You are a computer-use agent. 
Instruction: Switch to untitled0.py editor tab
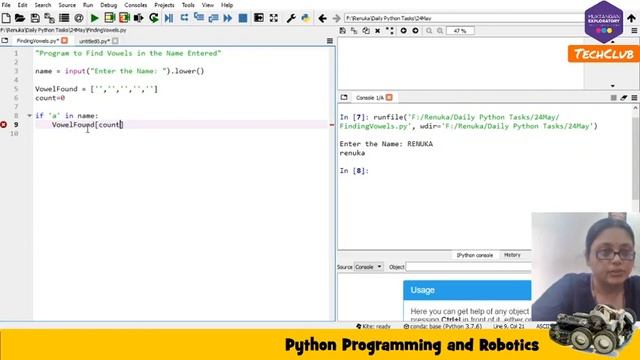click(94, 41)
